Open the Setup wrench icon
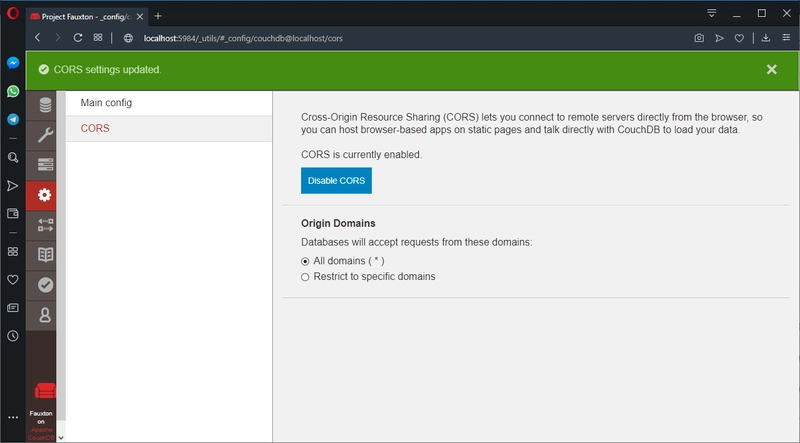This screenshot has height=443, width=800. (44, 135)
